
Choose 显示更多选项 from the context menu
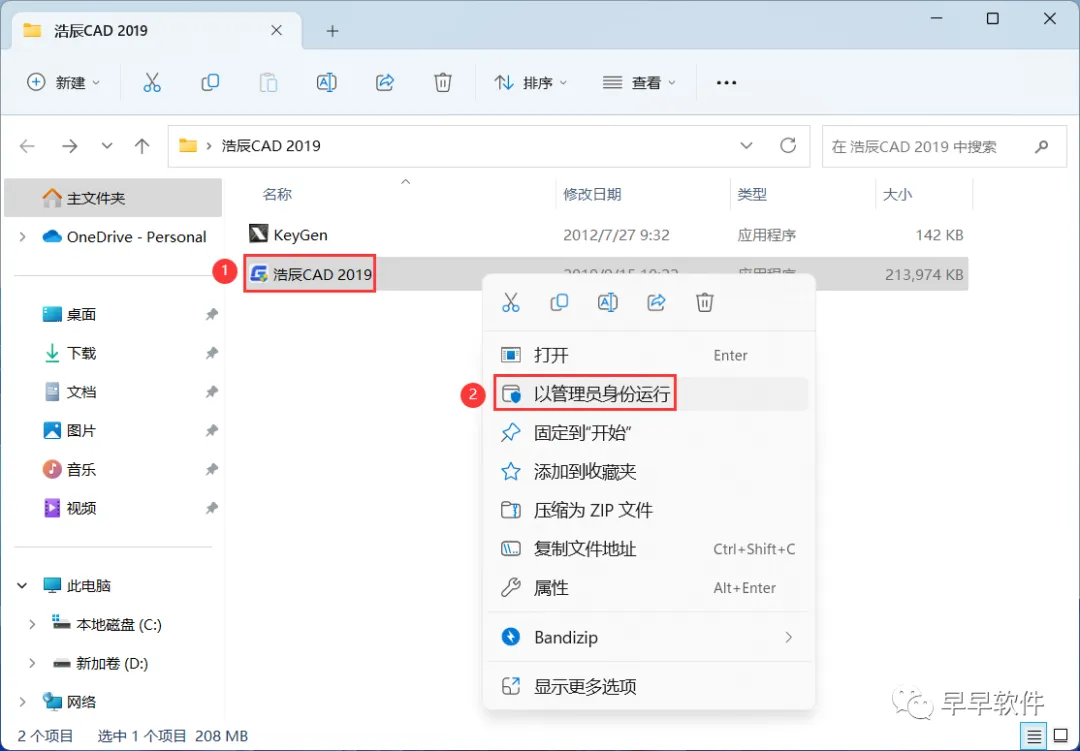pos(649,686)
